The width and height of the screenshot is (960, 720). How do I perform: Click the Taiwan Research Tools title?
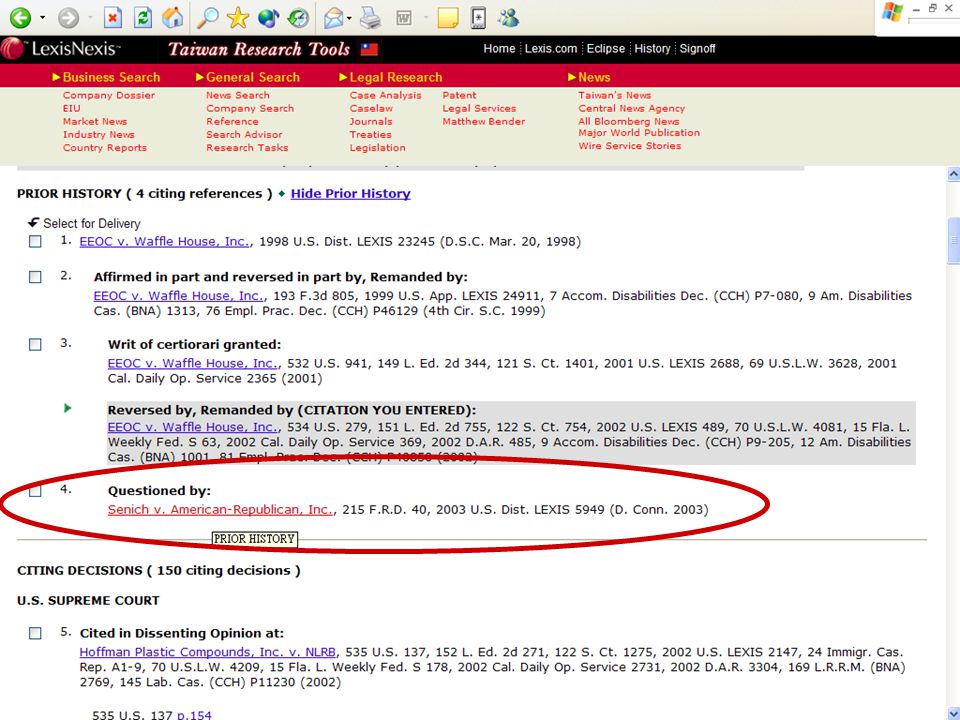[x=259, y=49]
